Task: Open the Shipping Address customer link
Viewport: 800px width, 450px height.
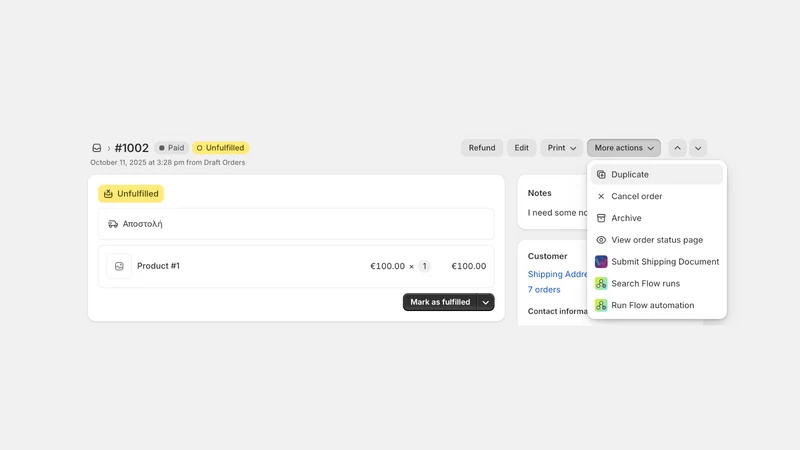Action: pyautogui.click(x=557, y=274)
